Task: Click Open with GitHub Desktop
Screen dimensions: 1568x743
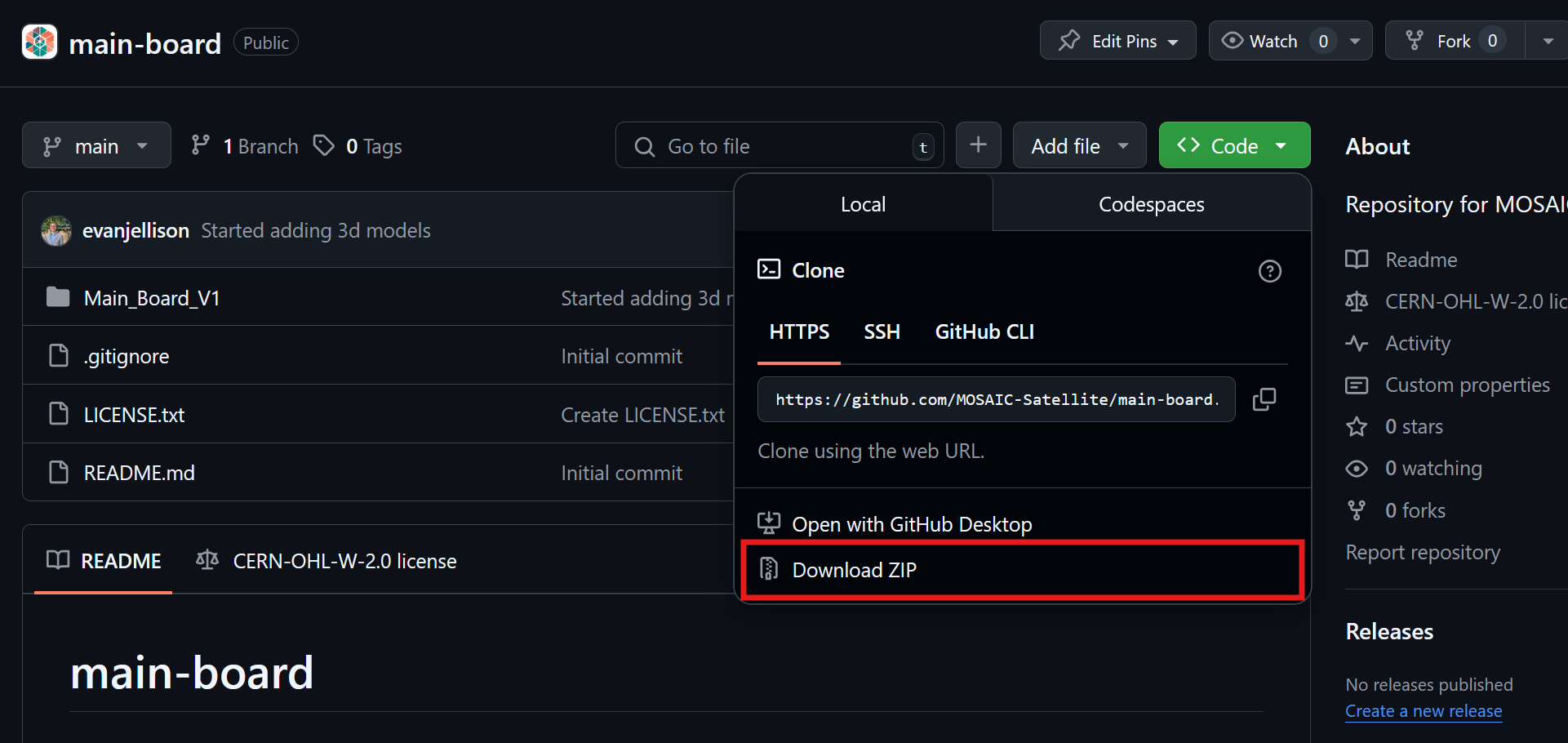Action: point(1022,524)
